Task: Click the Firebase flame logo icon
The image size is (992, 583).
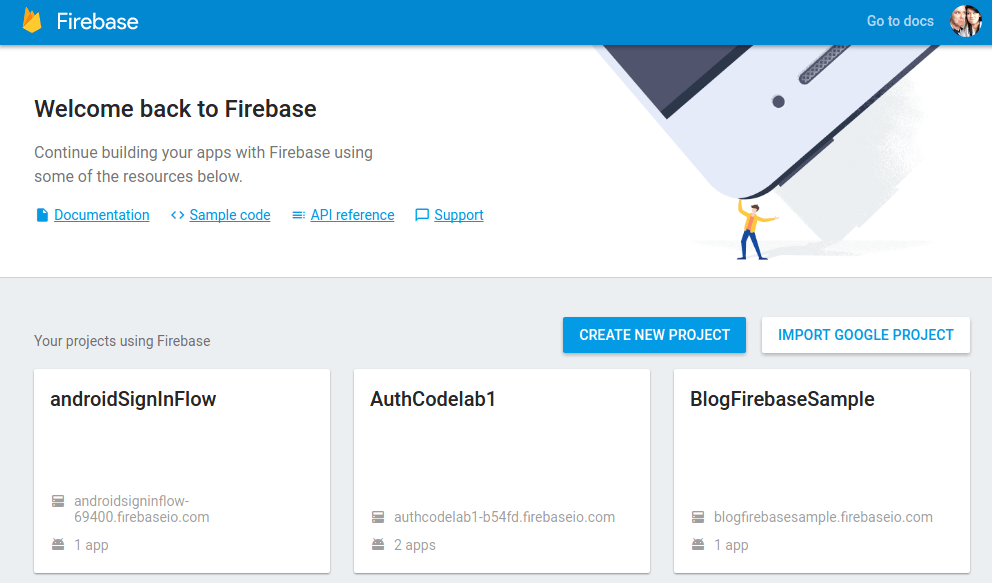Action: coord(32,21)
